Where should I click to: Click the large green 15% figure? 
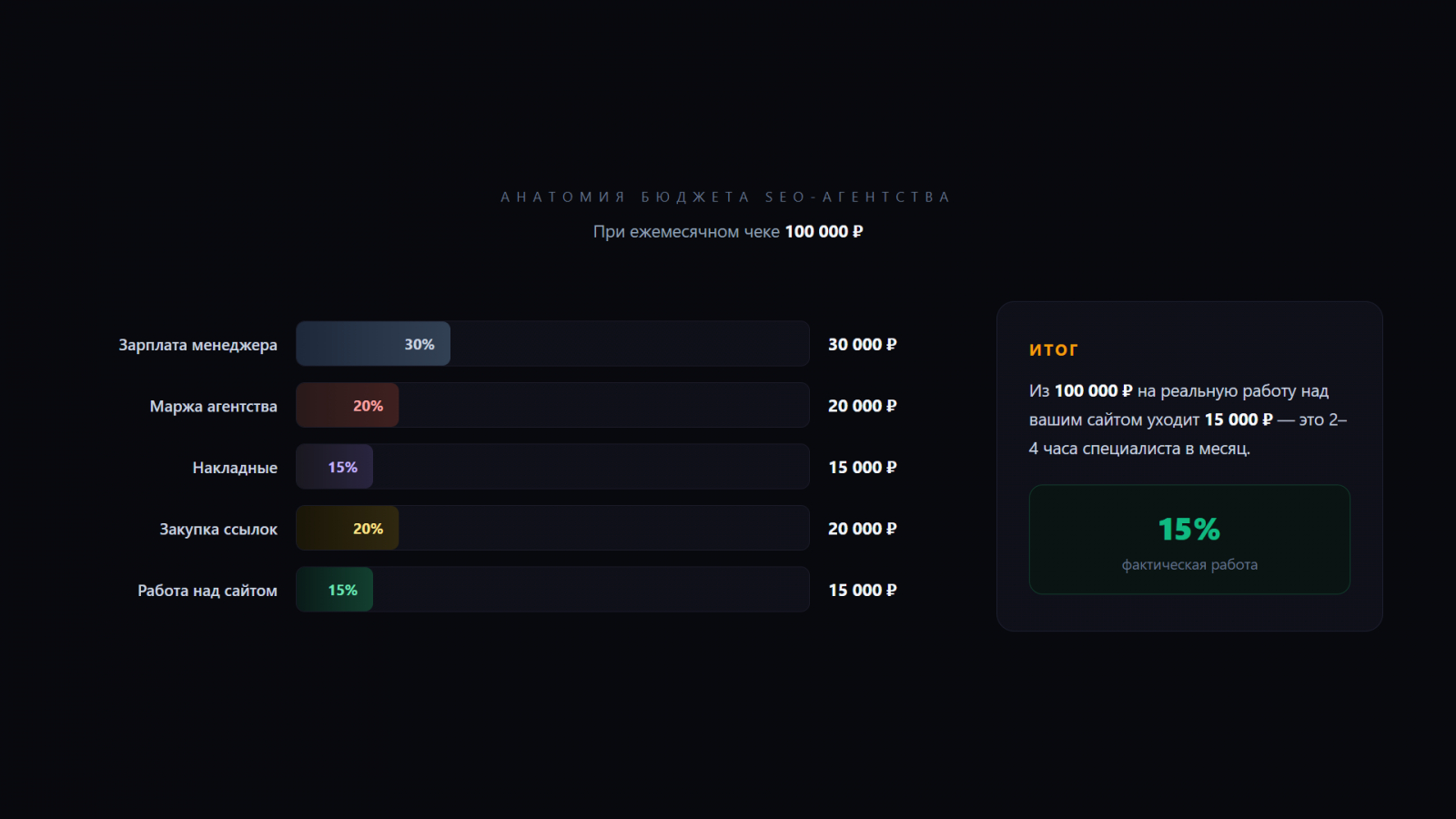(1188, 529)
